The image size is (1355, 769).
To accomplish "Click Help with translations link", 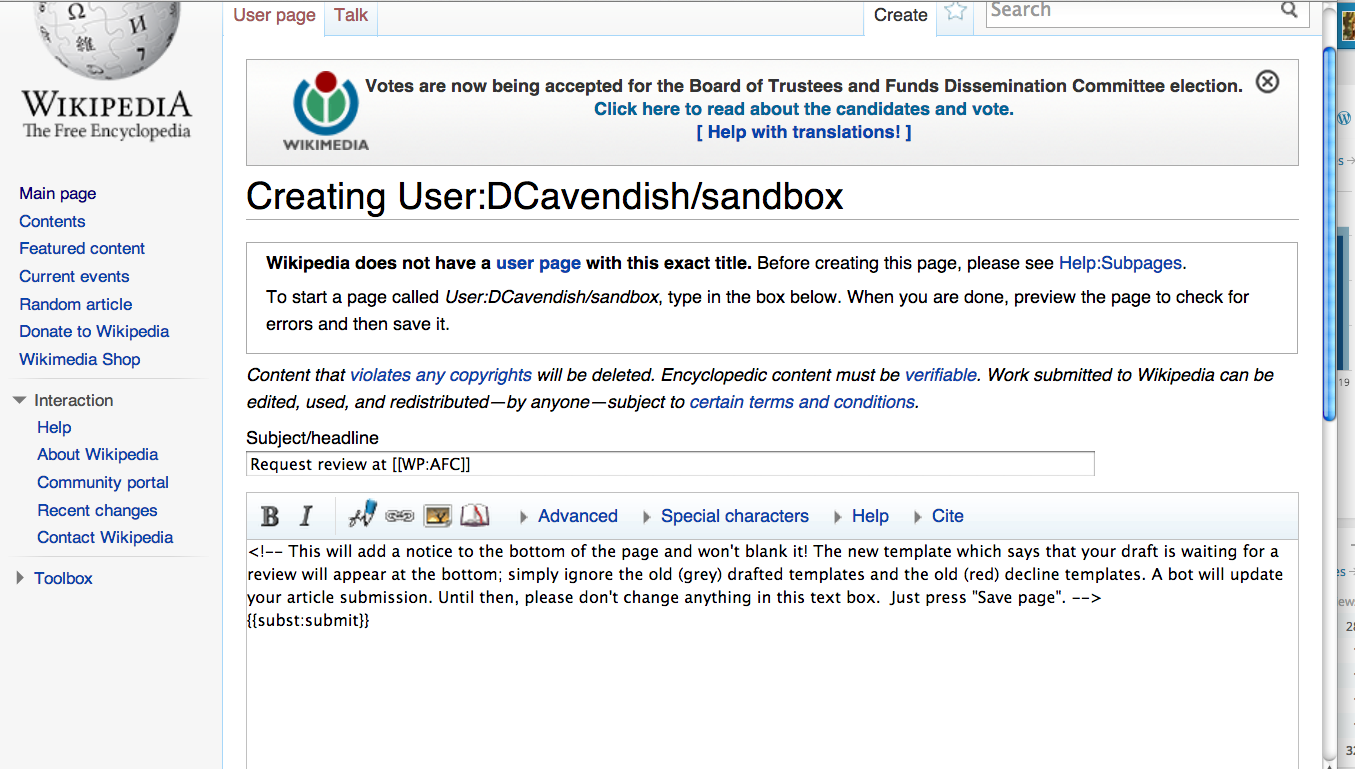I will click(x=804, y=132).
